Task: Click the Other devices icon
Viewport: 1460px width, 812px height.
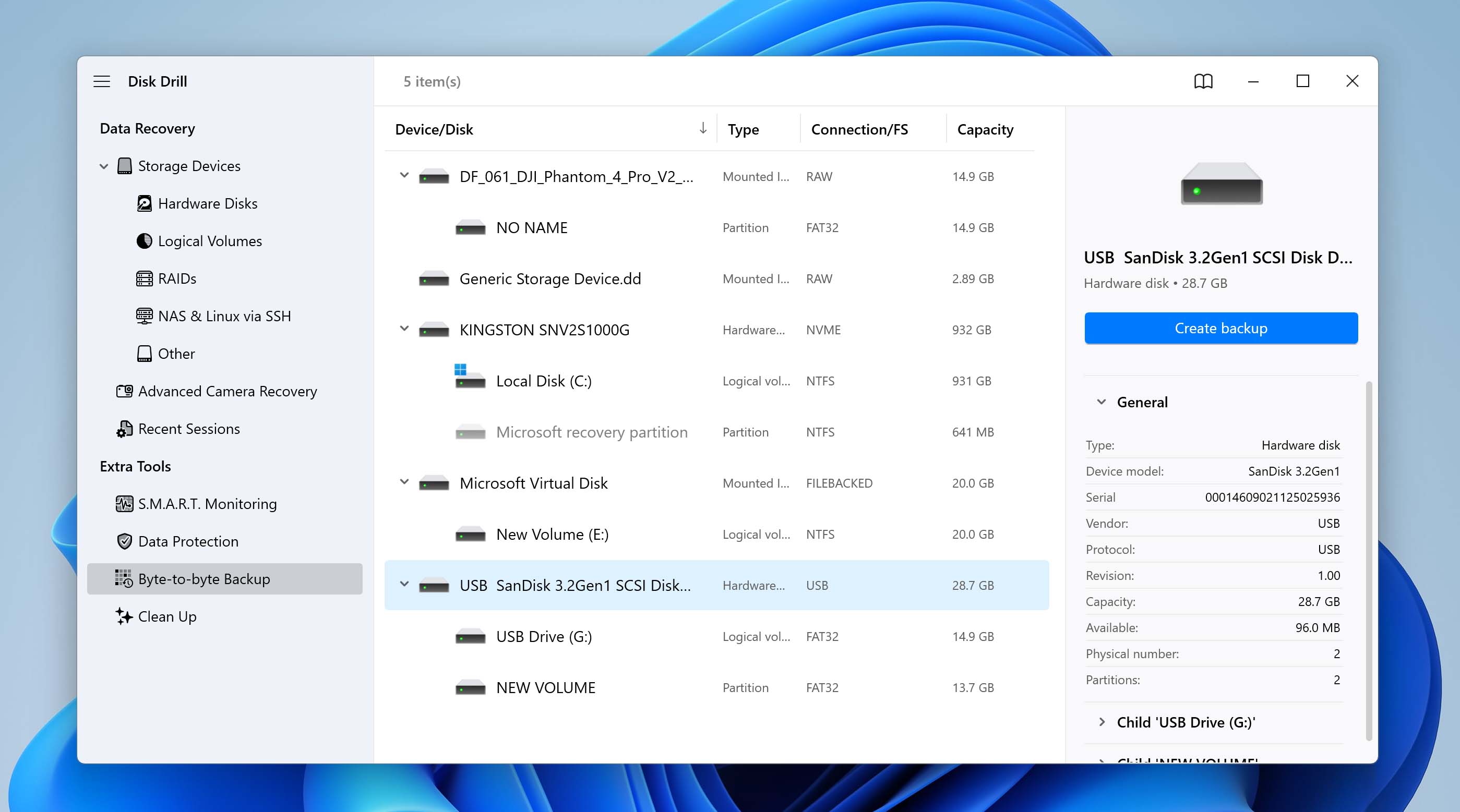Action: (144, 354)
